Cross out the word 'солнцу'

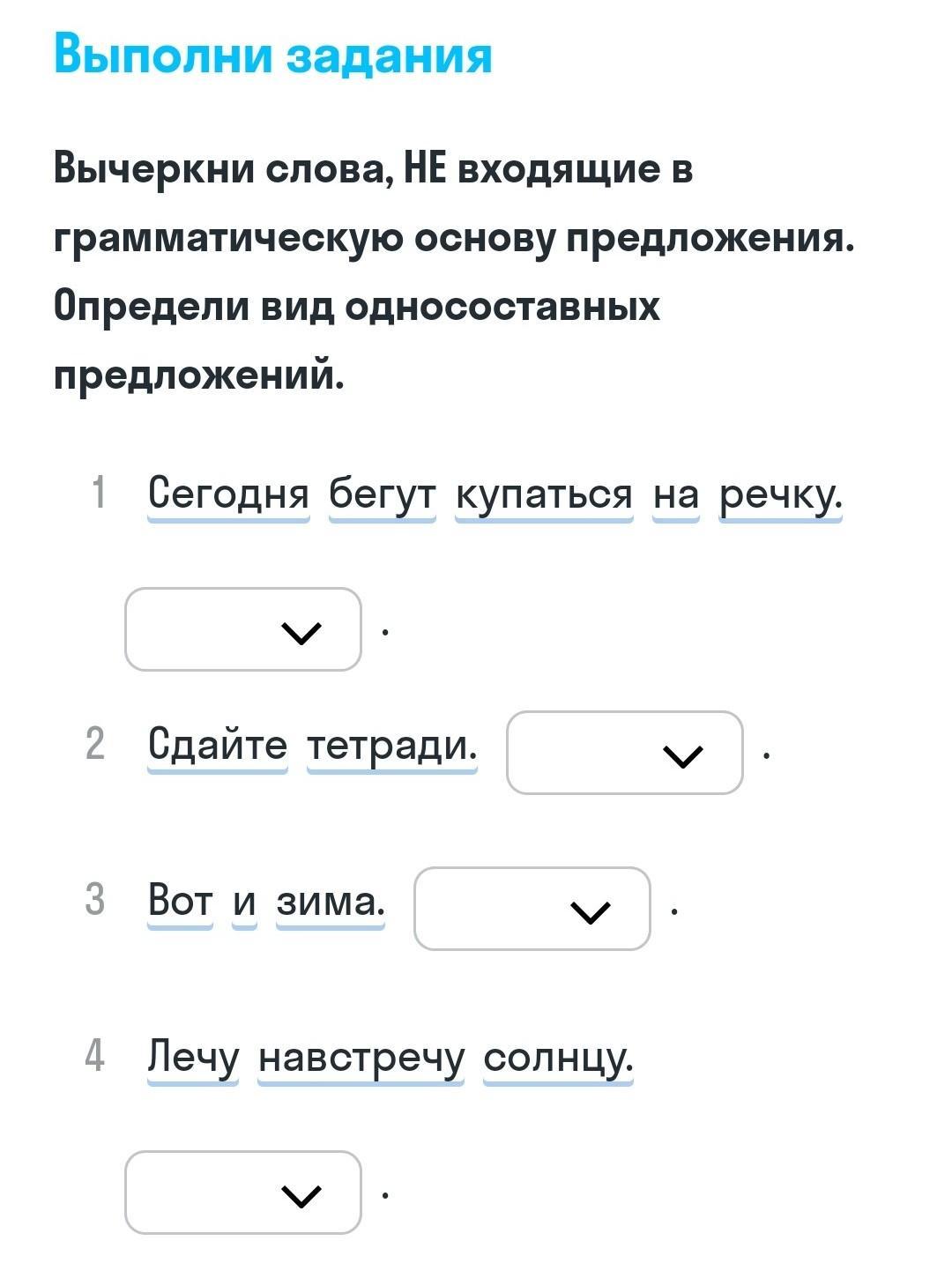pyautogui.click(x=558, y=1056)
